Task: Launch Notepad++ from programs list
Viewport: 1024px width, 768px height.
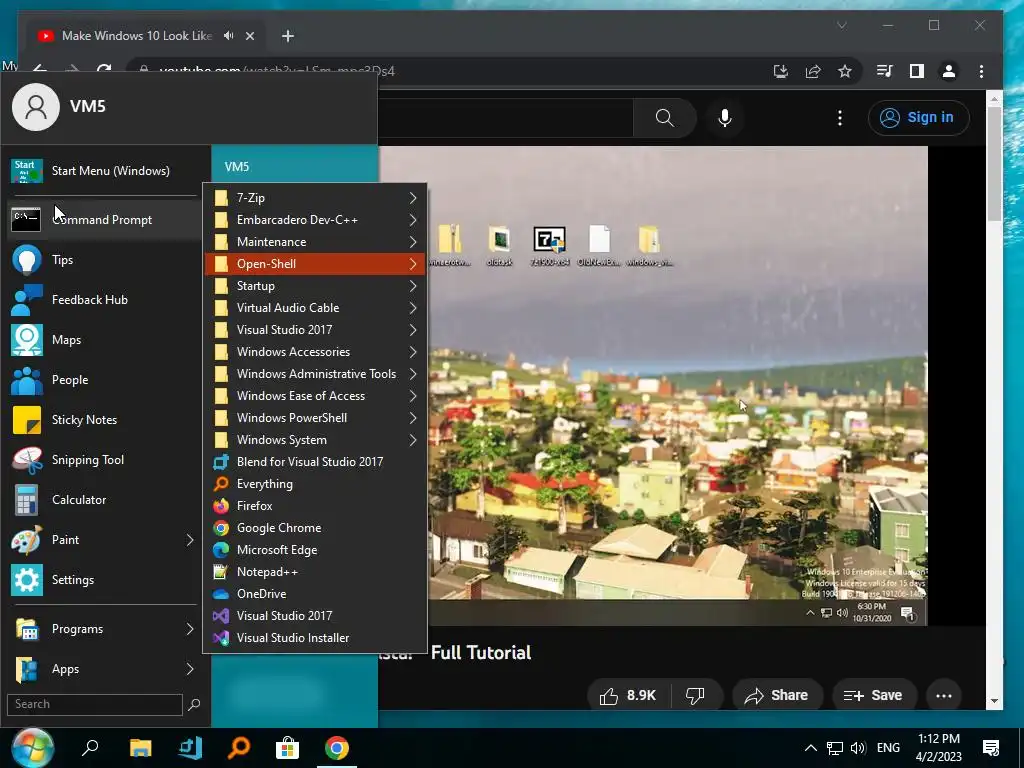Action: 315,571
